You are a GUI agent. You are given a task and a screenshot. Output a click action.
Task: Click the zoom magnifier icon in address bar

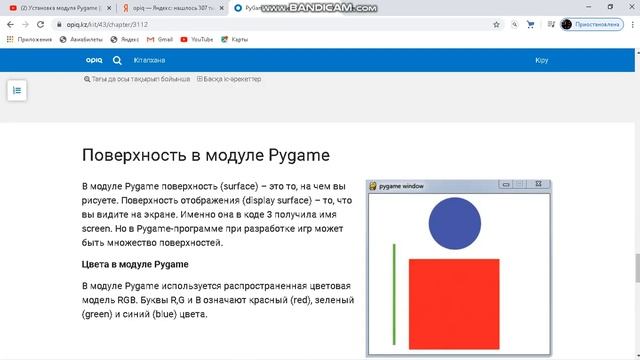click(x=515, y=24)
